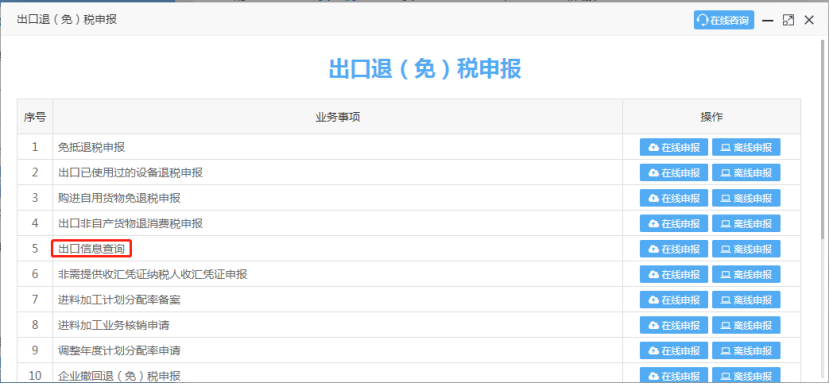The height and width of the screenshot is (384, 830).
Task: Click 在线申报 for 出口非自产货物退消费税申报
Action: 673,224
